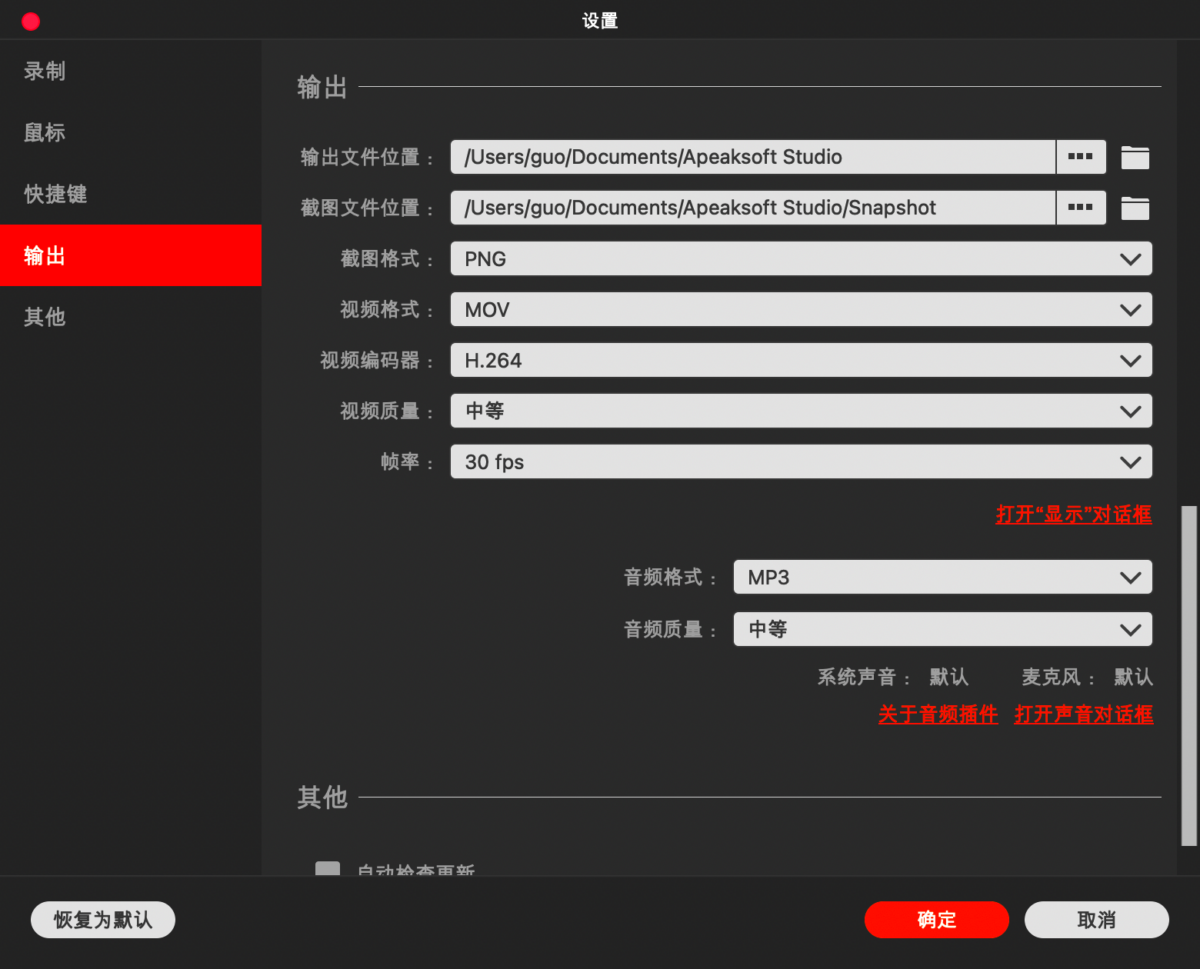Expand the 帧率 30 fps dropdown

pyautogui.click(x=801, y=462)
